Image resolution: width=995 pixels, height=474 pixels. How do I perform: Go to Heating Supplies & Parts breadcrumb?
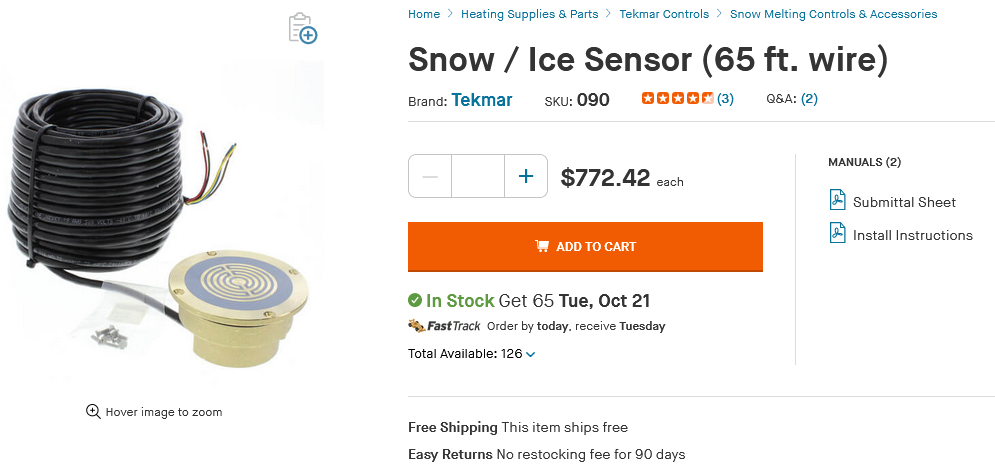tap(541, 14)
